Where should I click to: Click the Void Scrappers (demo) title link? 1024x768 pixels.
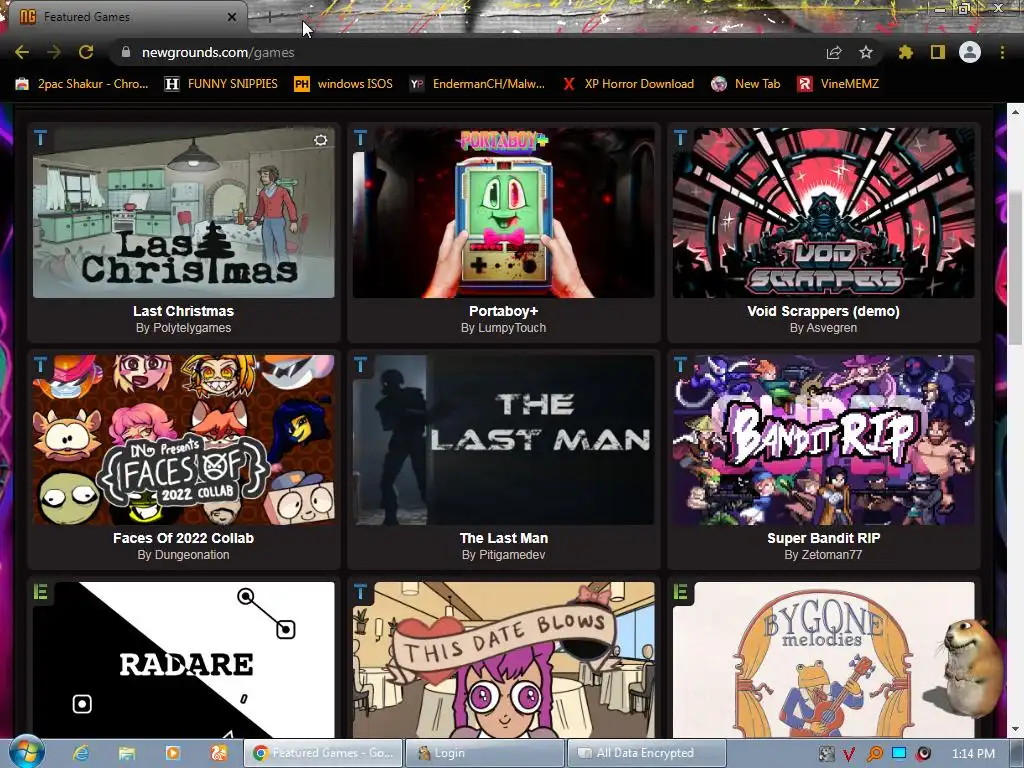coord(824,311)
